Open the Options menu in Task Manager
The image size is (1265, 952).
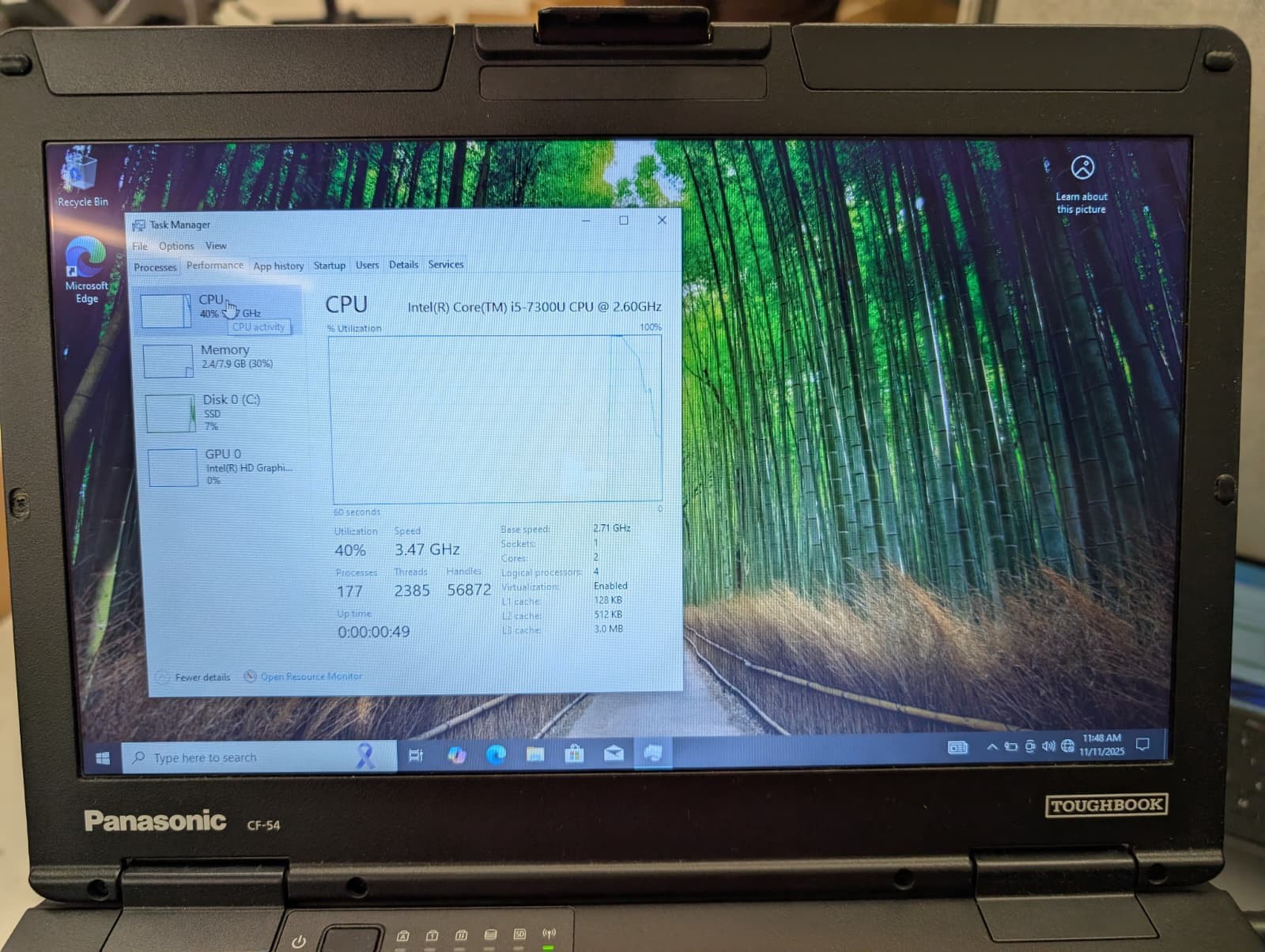coord(176,246)
